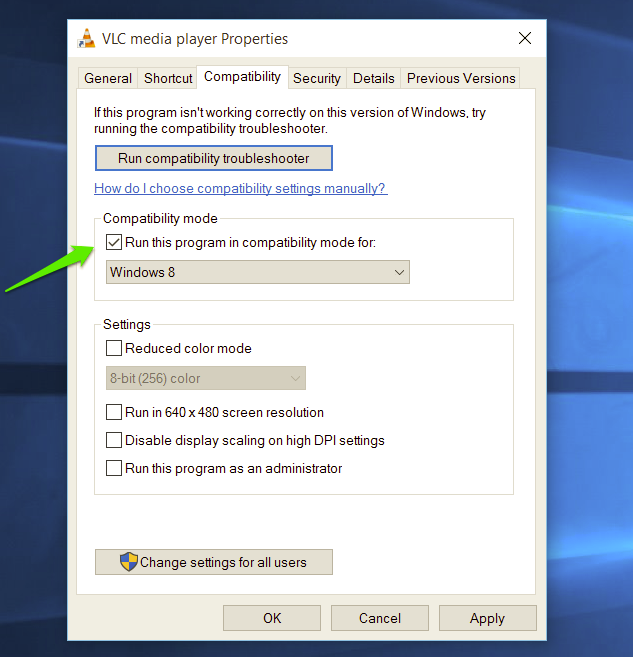Open the choose compatibility settings manually link
The height and width of the screenshot is (657, 633).
click(240, 189)
